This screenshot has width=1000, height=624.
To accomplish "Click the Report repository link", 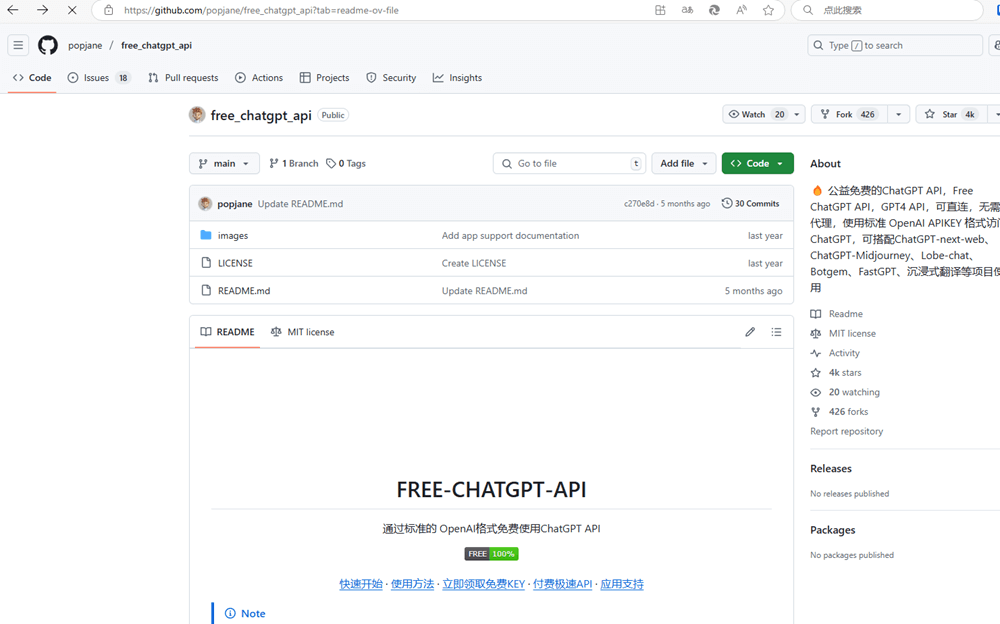I will click(x=846, y=431).
